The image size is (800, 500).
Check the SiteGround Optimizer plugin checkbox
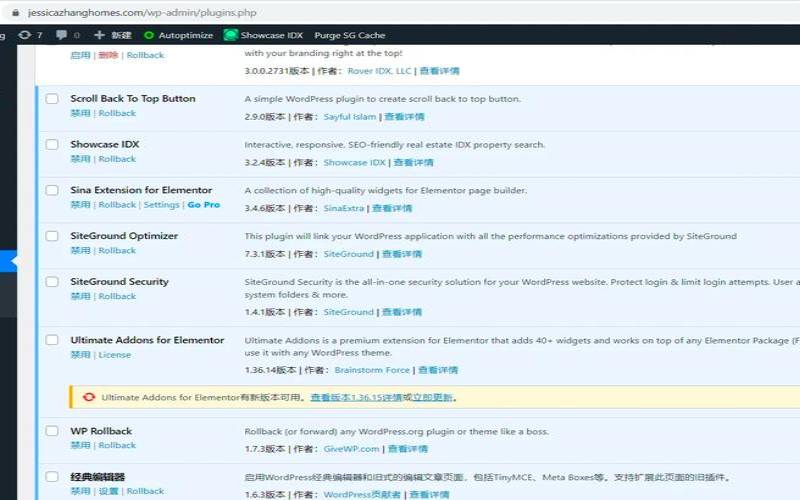click(52, 236)
